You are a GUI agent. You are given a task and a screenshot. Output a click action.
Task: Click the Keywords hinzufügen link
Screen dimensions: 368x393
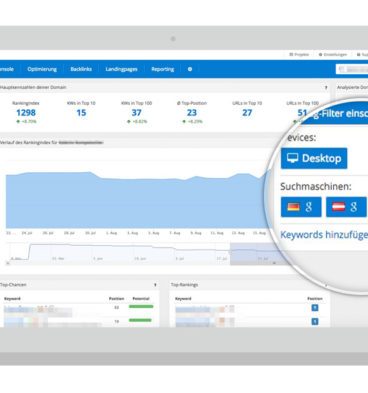pyautogui.click(x=324, y=235)
